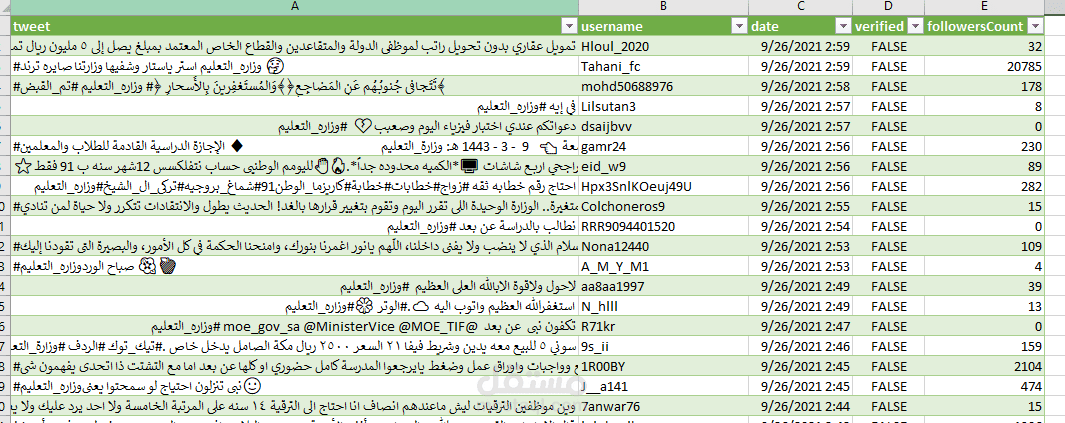Select column A header
1065x423 pixels.
click(295, 6)
